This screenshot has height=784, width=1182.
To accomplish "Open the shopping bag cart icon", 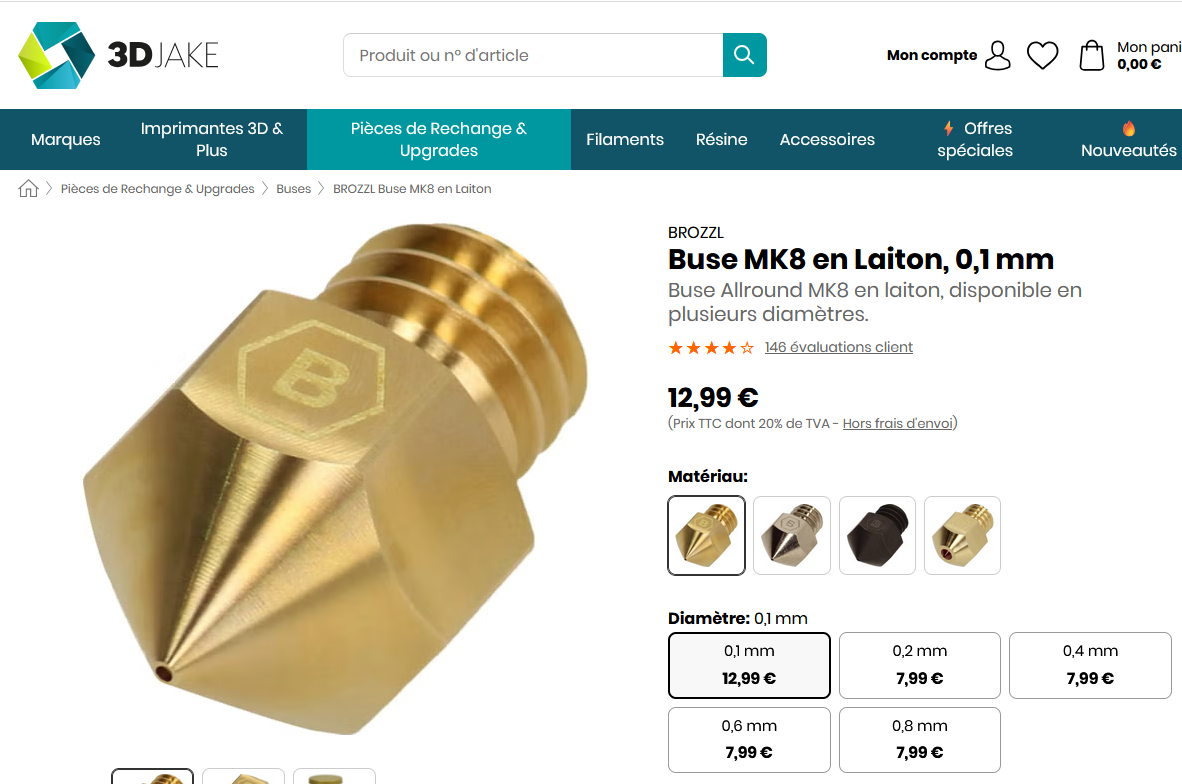I will (1092, 55).
